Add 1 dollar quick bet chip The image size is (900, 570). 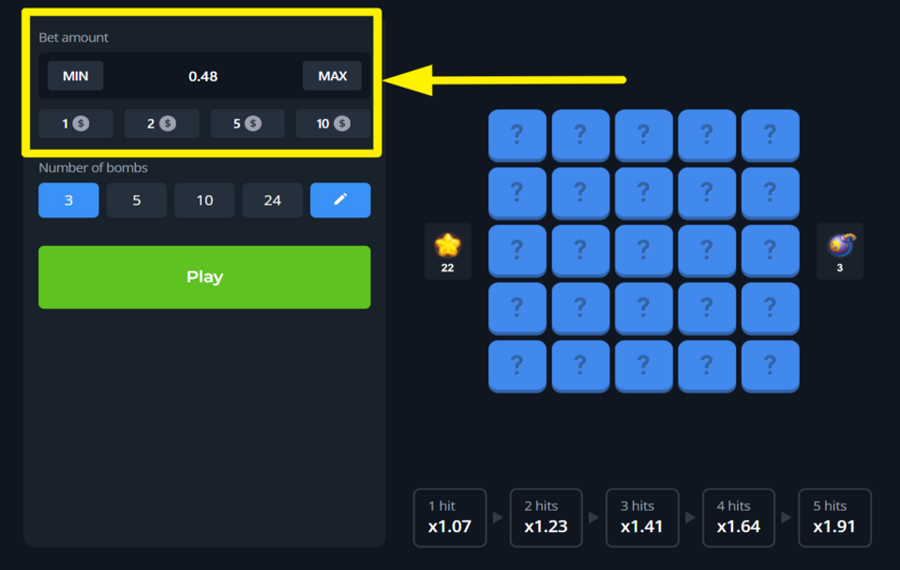pyautogui.click(x=76, y=124)
